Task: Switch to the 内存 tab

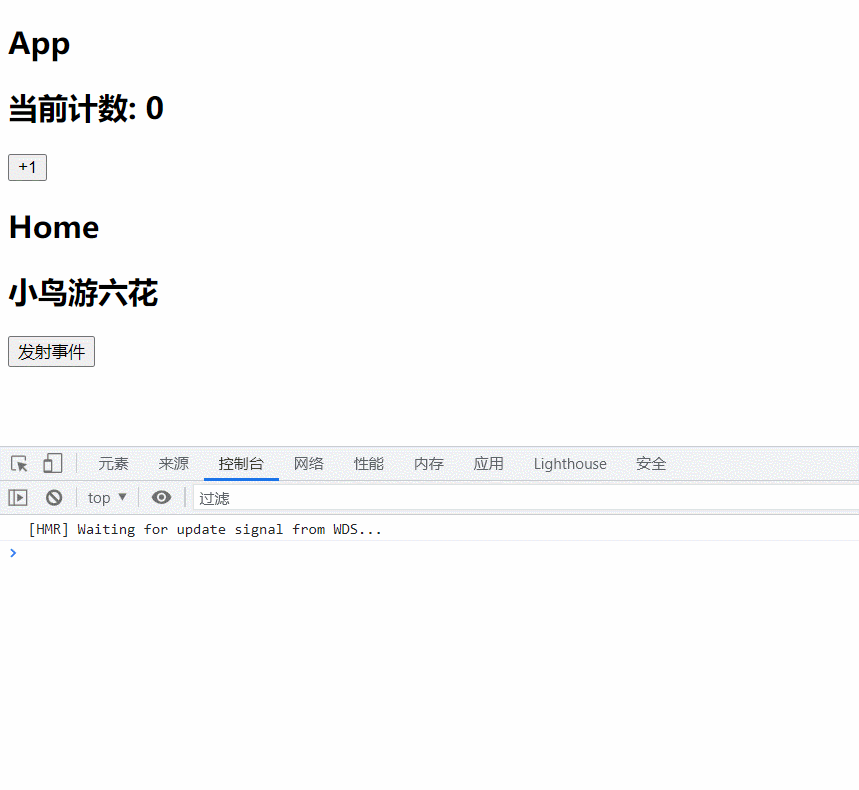Action: 428,464
